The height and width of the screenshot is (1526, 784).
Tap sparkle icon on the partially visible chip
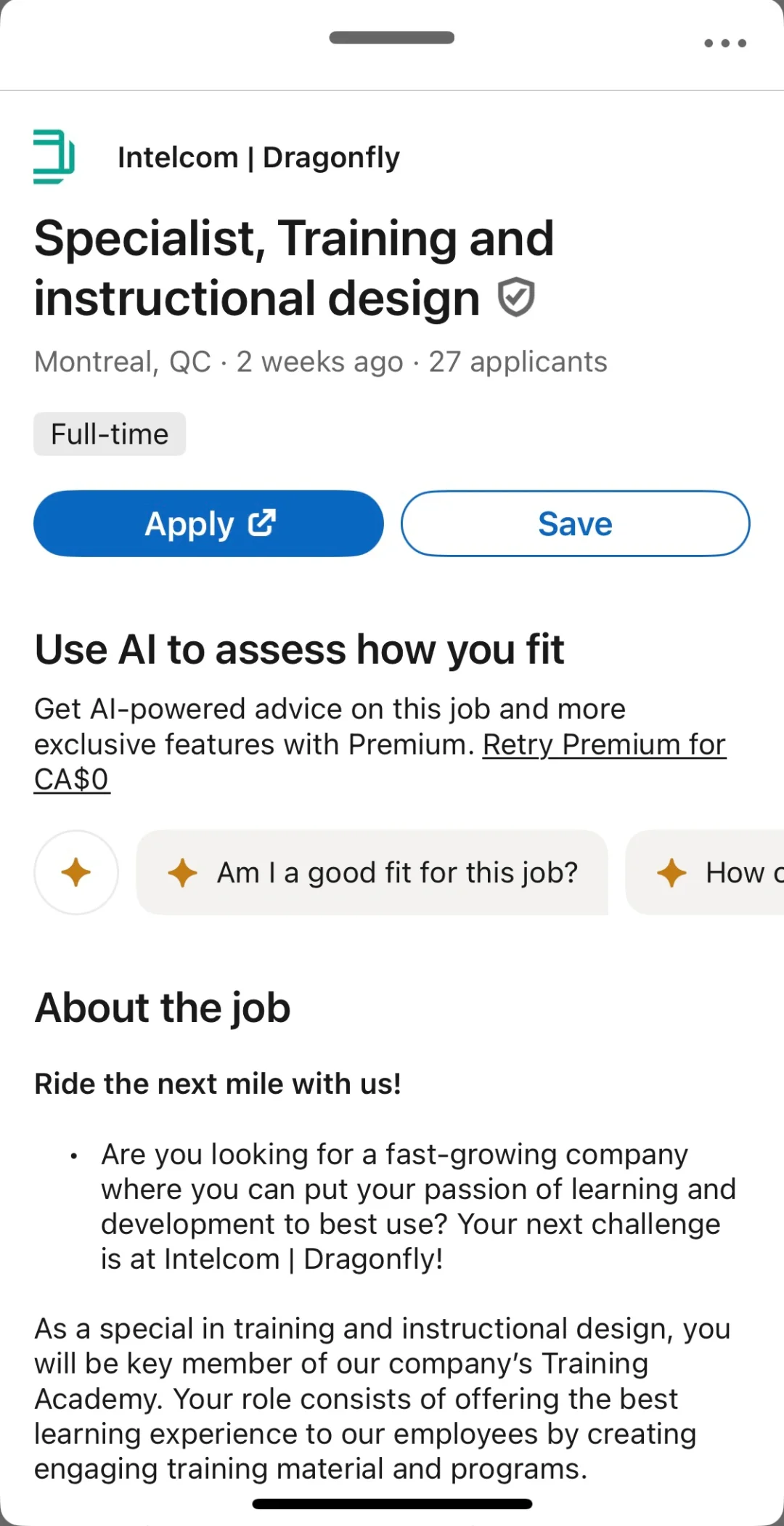coord(671,872)
